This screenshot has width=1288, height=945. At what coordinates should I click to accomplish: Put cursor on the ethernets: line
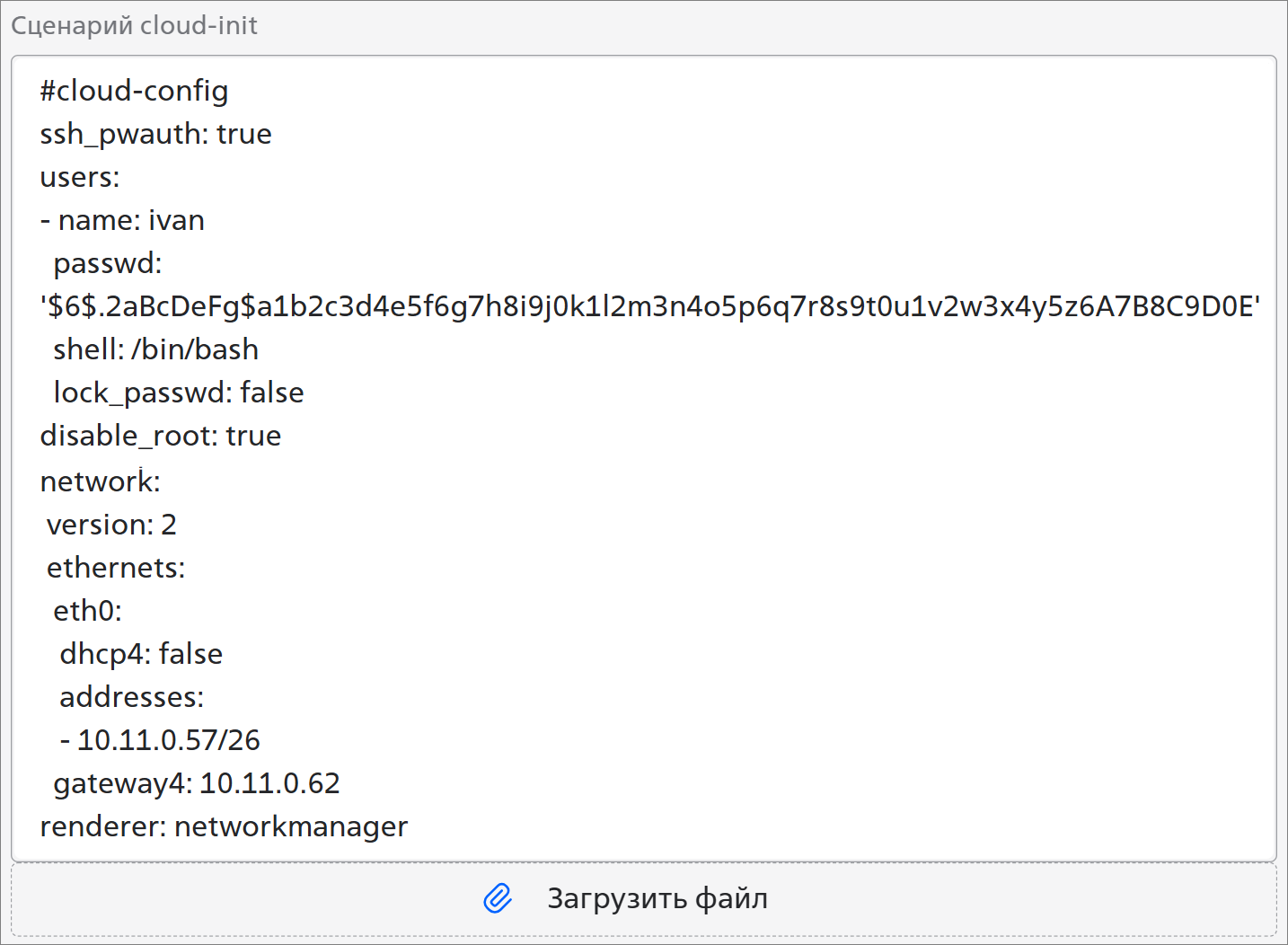116,568
